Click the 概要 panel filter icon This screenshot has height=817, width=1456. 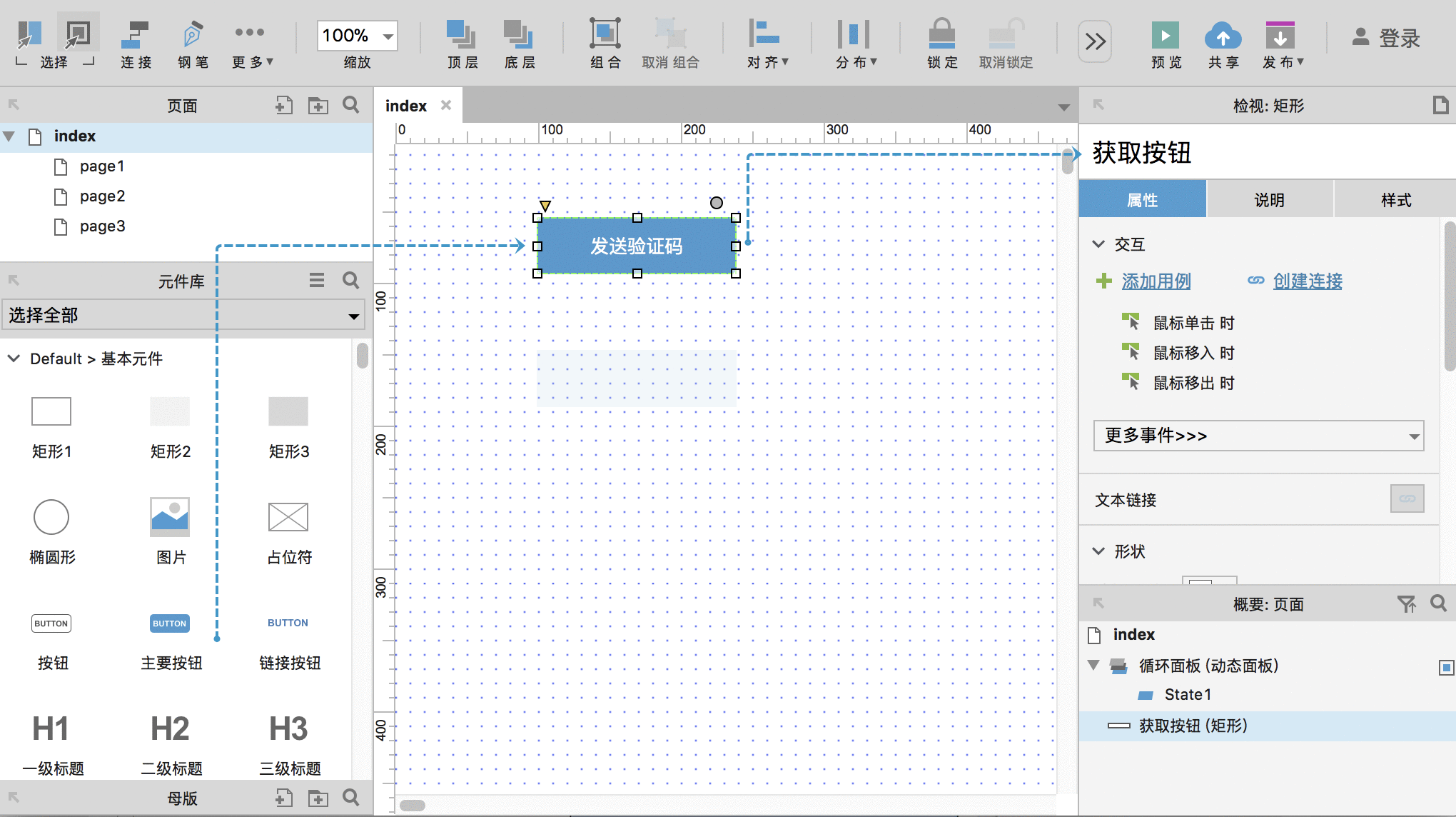(1406, 604)
